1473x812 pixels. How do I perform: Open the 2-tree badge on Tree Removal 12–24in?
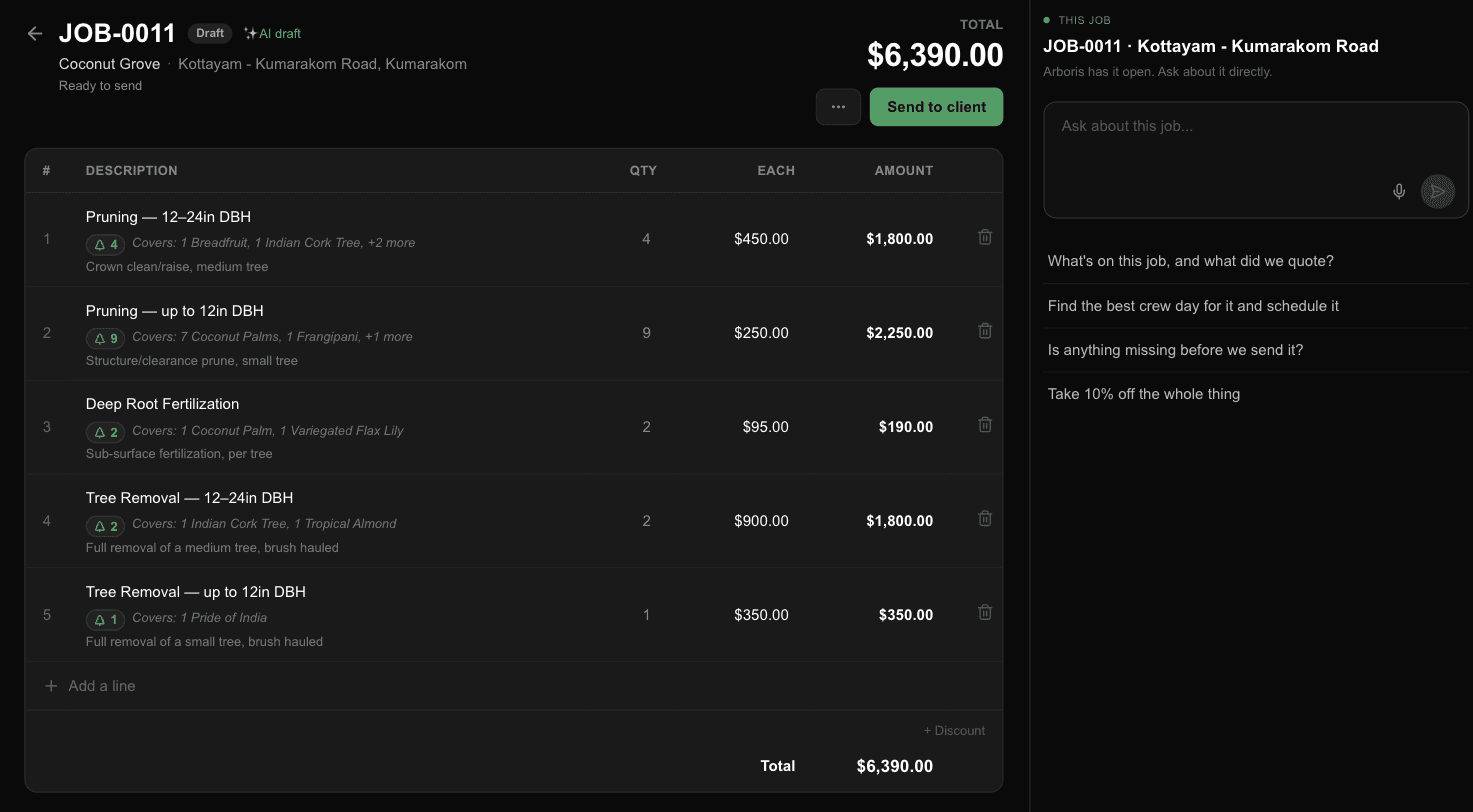[105, 525]
